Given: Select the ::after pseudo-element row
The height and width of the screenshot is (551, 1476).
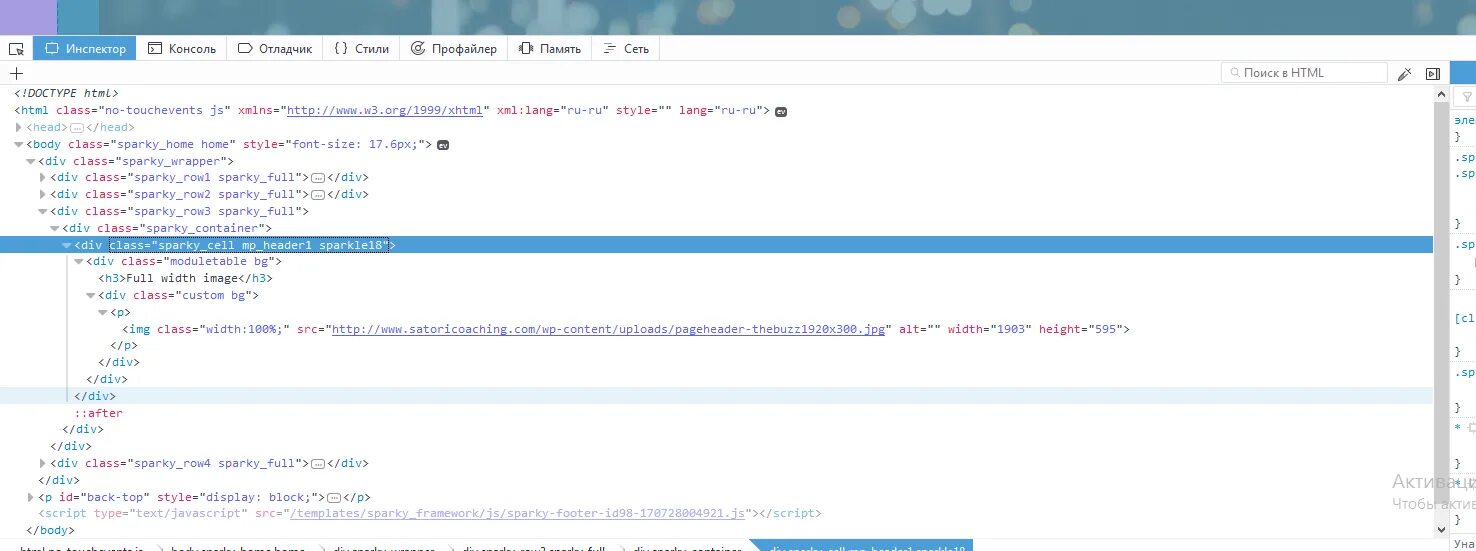Looking at the screenshot, I should pos(716,413).
